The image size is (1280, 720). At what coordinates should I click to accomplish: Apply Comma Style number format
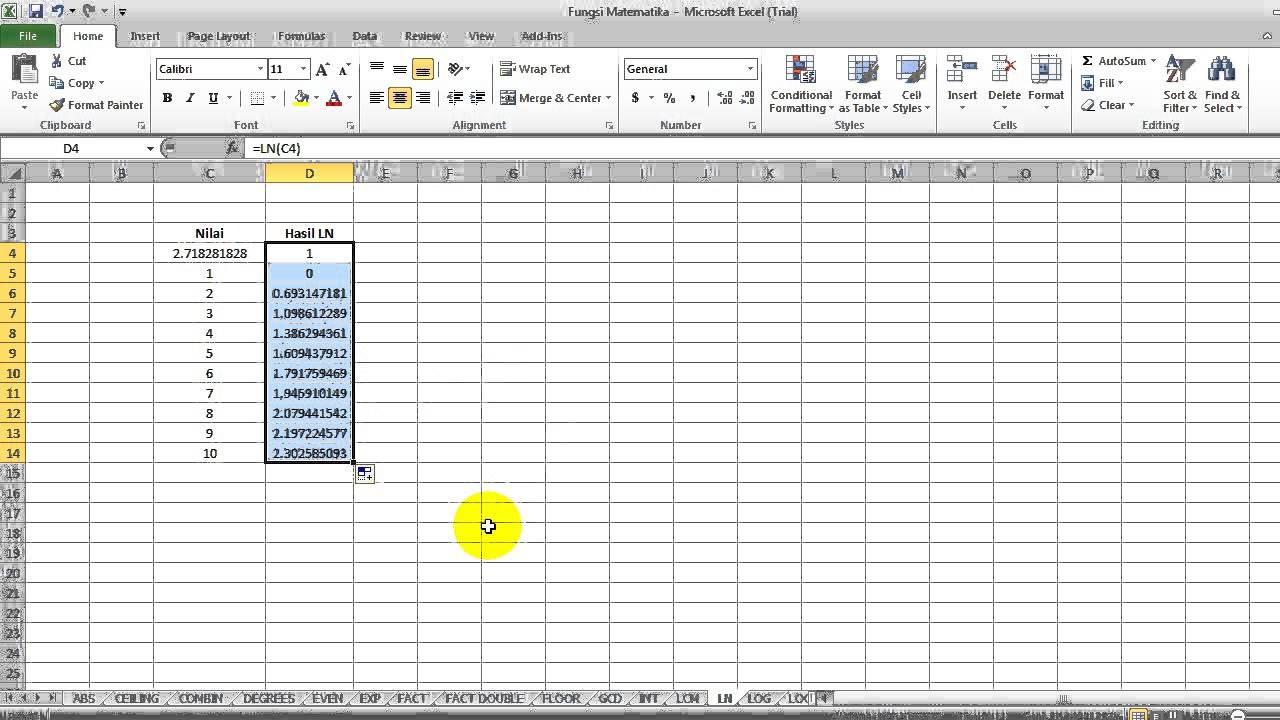click(693, 98)
